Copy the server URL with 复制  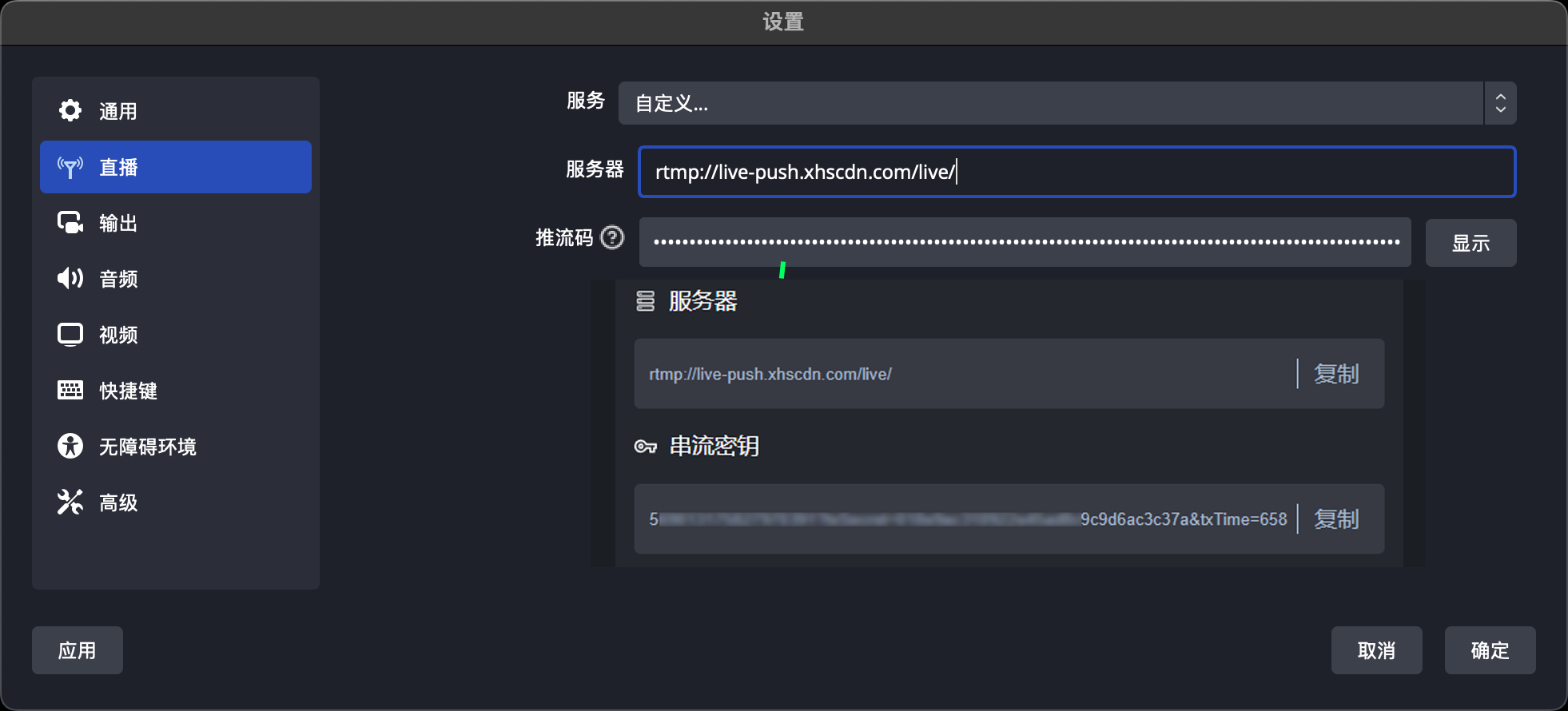click(1336, 374)
